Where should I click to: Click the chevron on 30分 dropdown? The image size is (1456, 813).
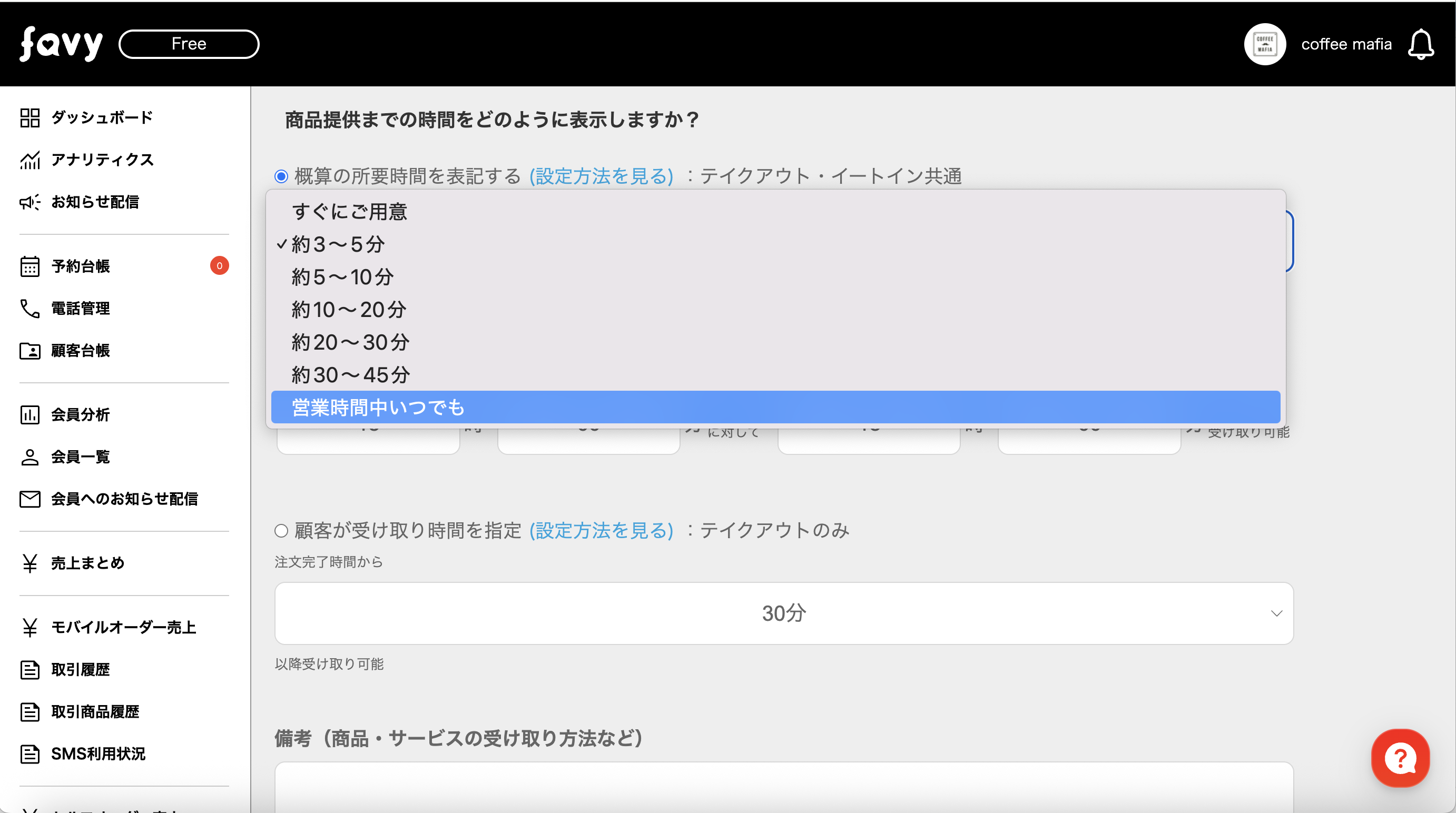(x=1276, y=613)
